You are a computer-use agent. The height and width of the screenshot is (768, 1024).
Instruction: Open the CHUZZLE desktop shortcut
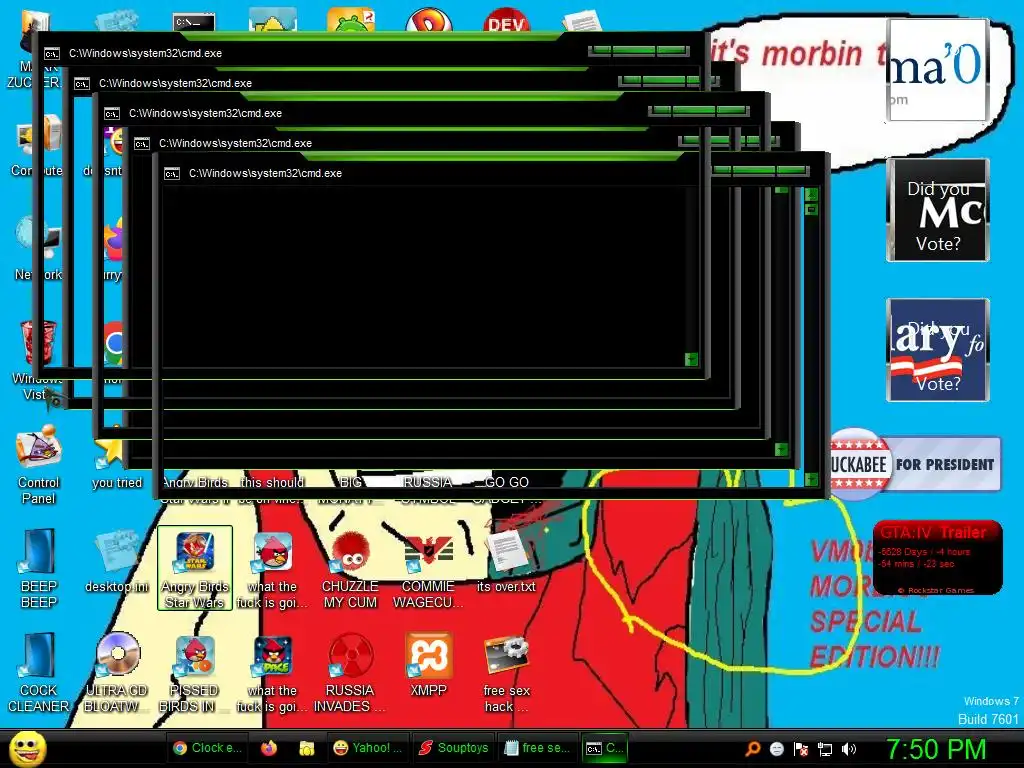pos(351,568)
